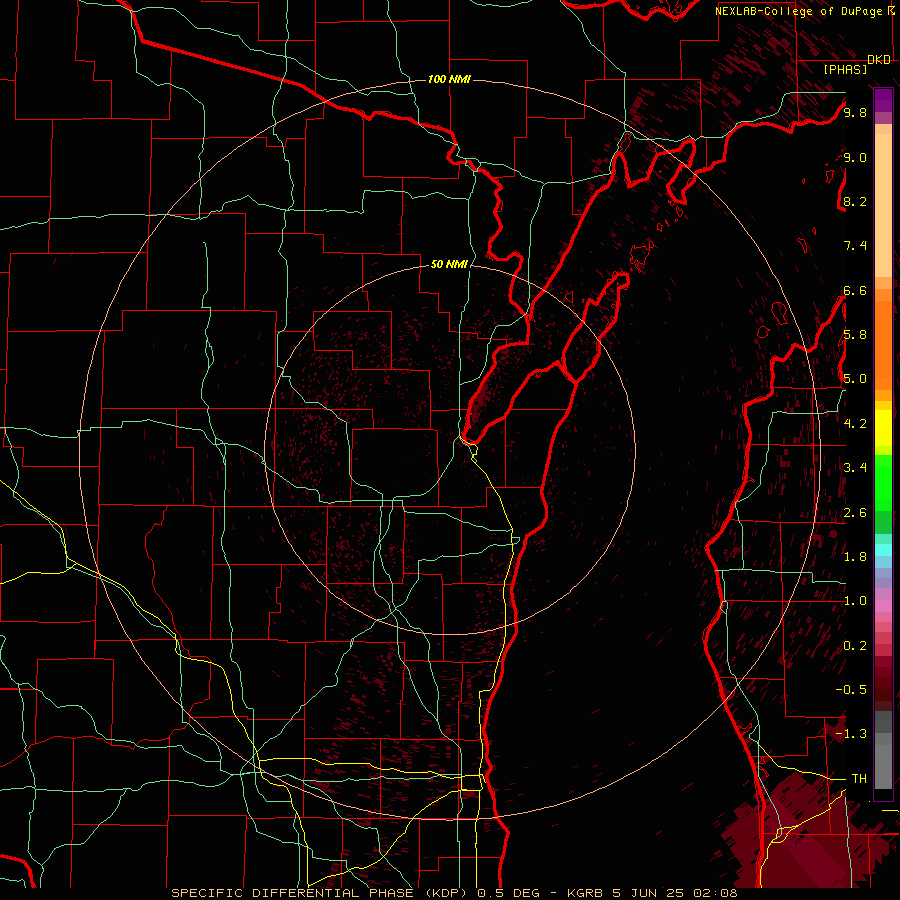Screen dimensions: 900x900
Task: Click the 9.8 value on the color scale
Action: (x=855, y=112)
